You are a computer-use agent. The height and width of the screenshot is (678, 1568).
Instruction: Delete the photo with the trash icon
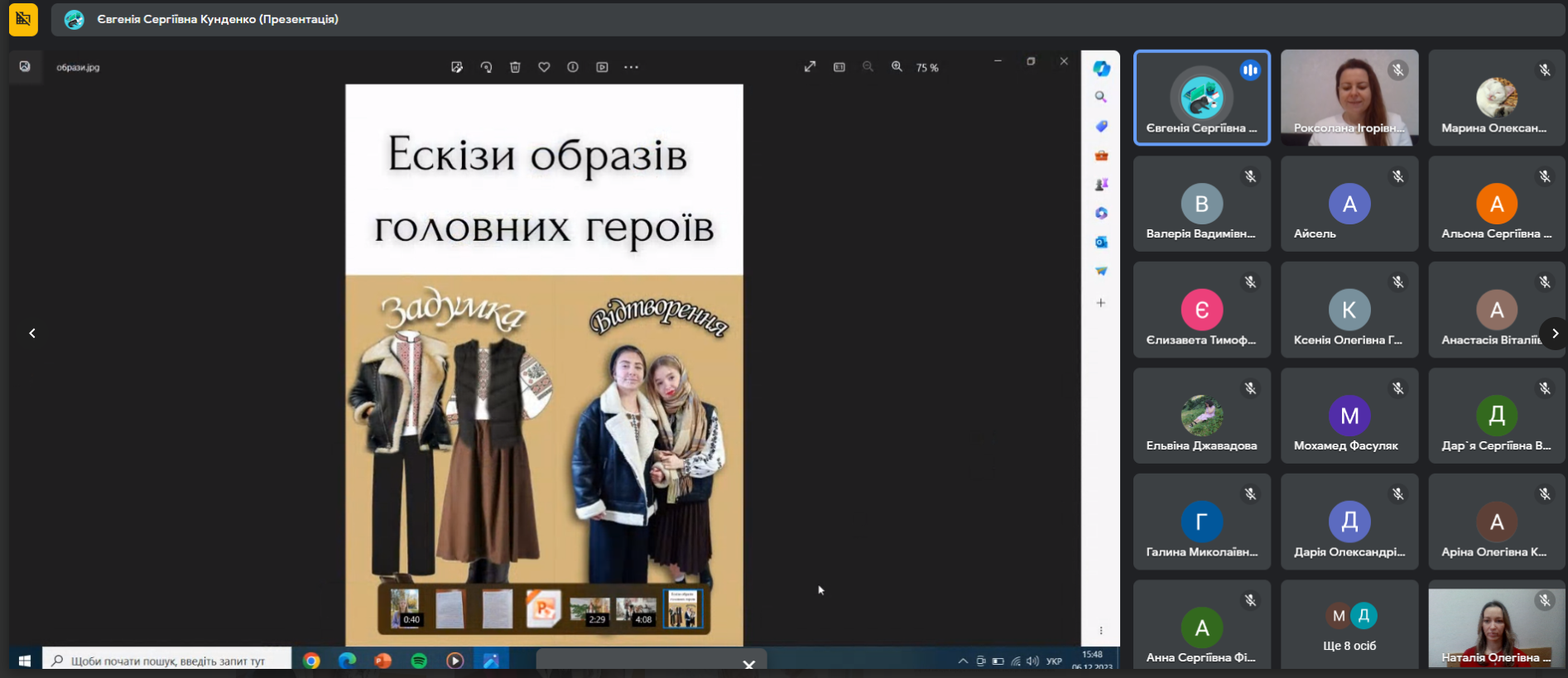pyautogui.click(x=515, y=67)
